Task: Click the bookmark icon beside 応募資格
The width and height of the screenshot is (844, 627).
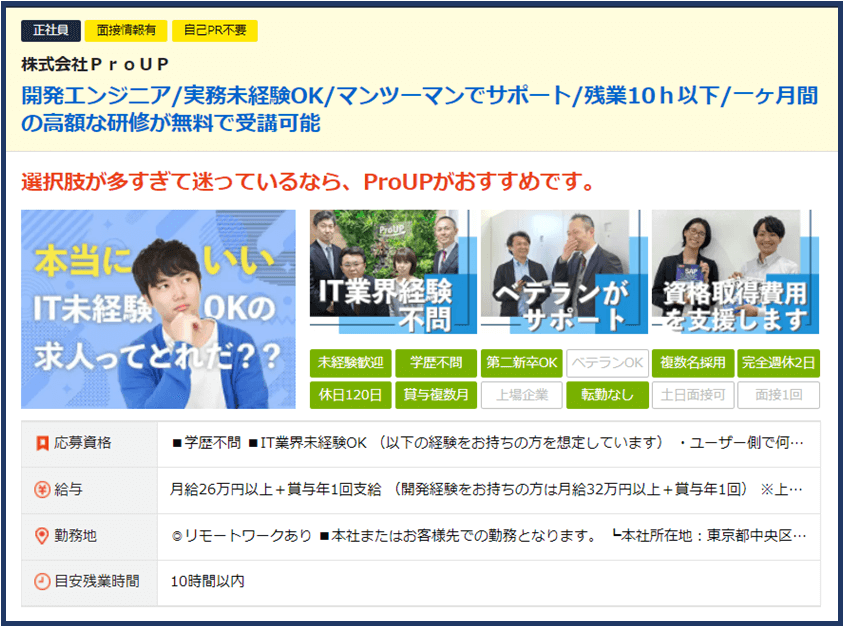Action: coord(42,443)
